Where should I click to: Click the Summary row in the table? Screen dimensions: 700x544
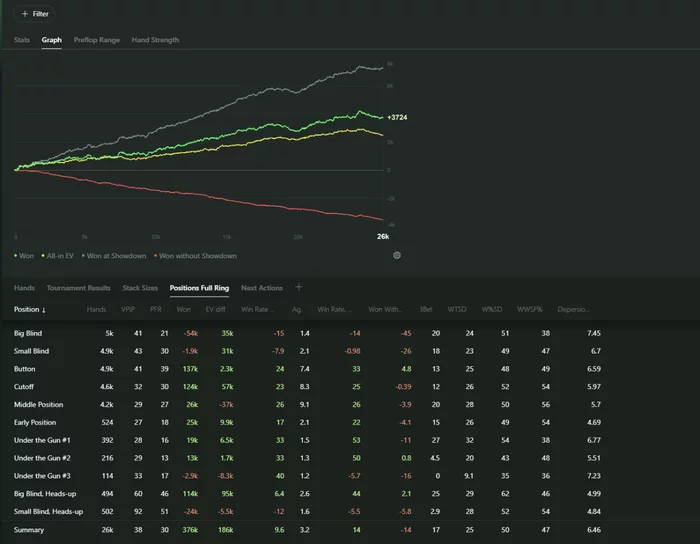tap(29, 530)
